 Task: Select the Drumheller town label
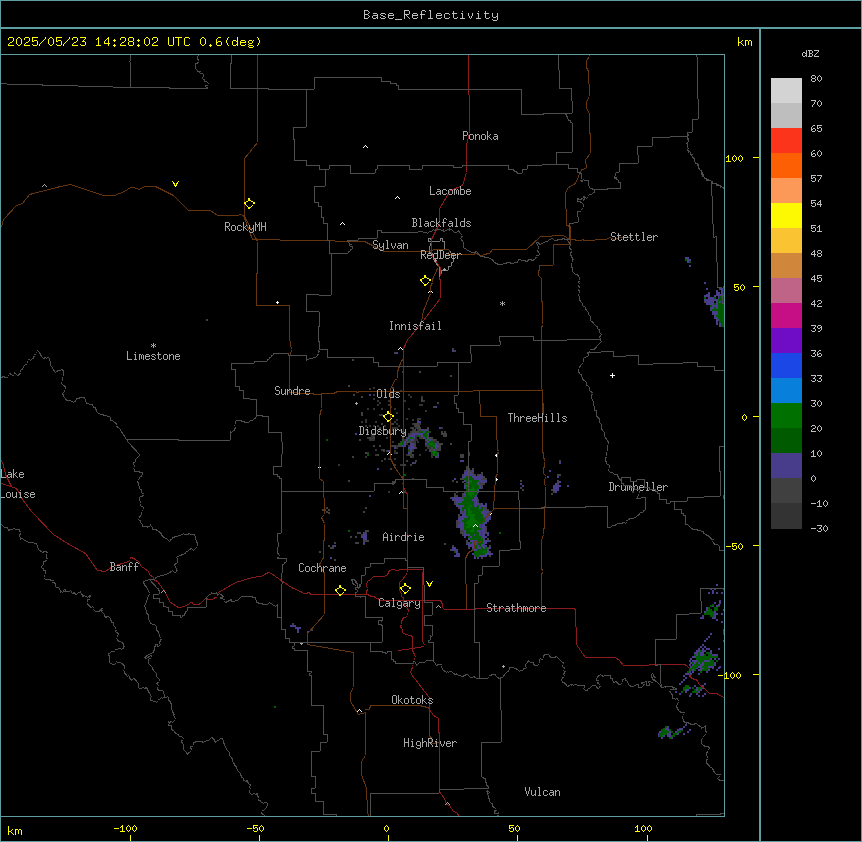[638, 487]
